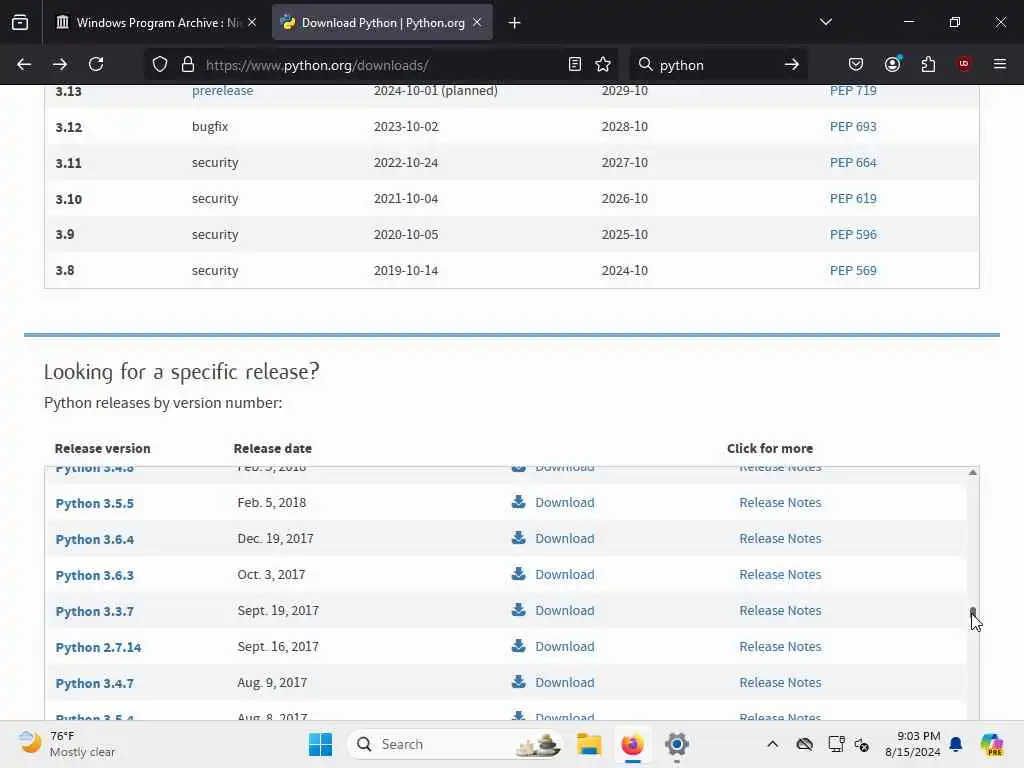1024x768 pixels.
Task: Open the Python 3.6.4 release page
Action: [95, 539]
